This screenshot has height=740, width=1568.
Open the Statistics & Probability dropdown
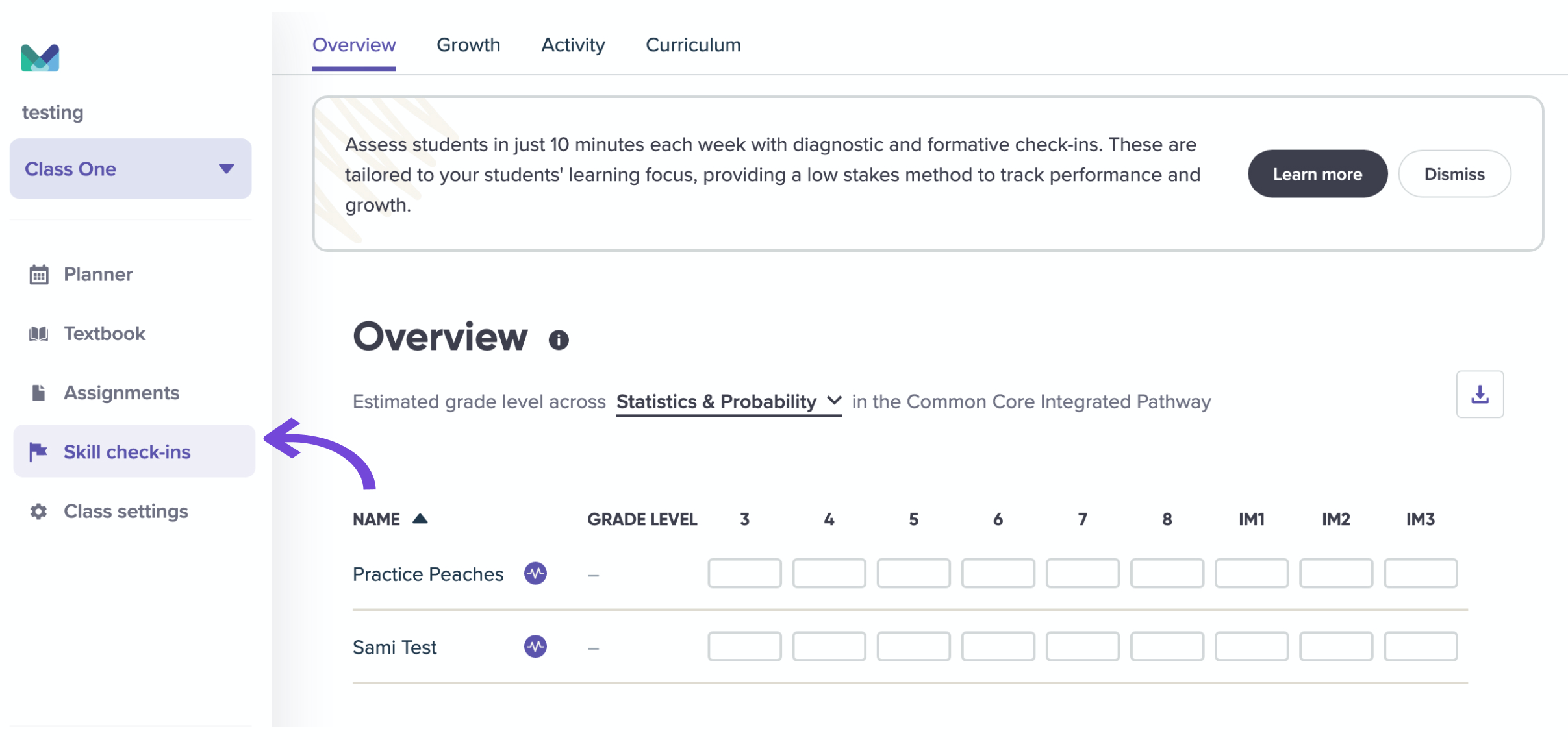(729, 402)
